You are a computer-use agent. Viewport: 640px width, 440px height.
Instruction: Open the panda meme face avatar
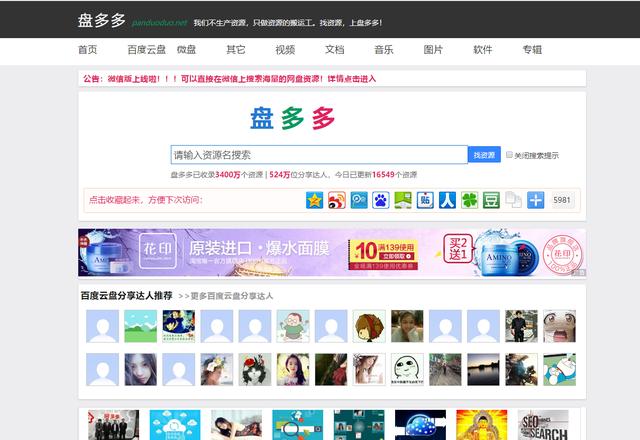[x=407, y=369]
